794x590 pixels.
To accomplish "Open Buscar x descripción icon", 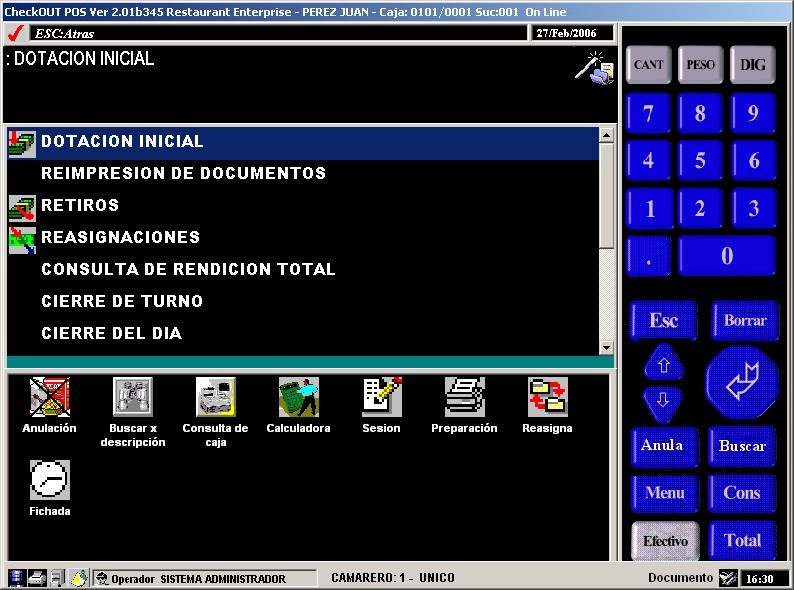I will [133, 397].
